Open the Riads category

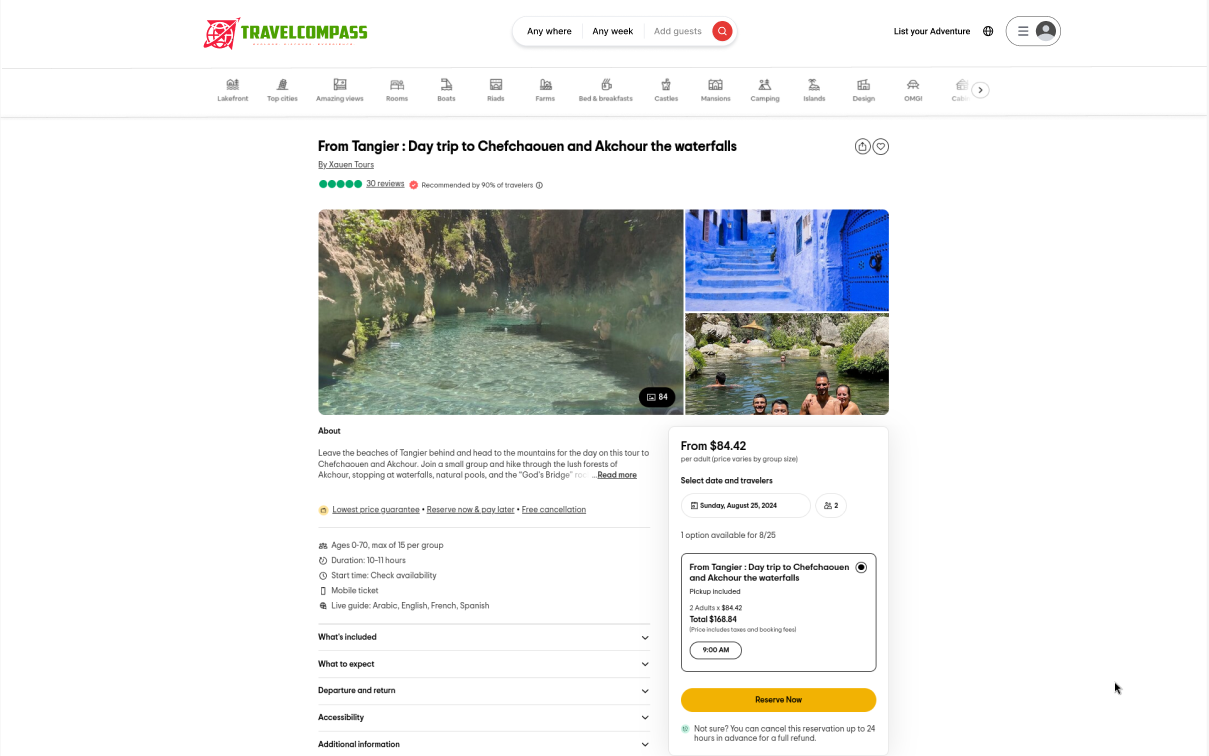496,90
